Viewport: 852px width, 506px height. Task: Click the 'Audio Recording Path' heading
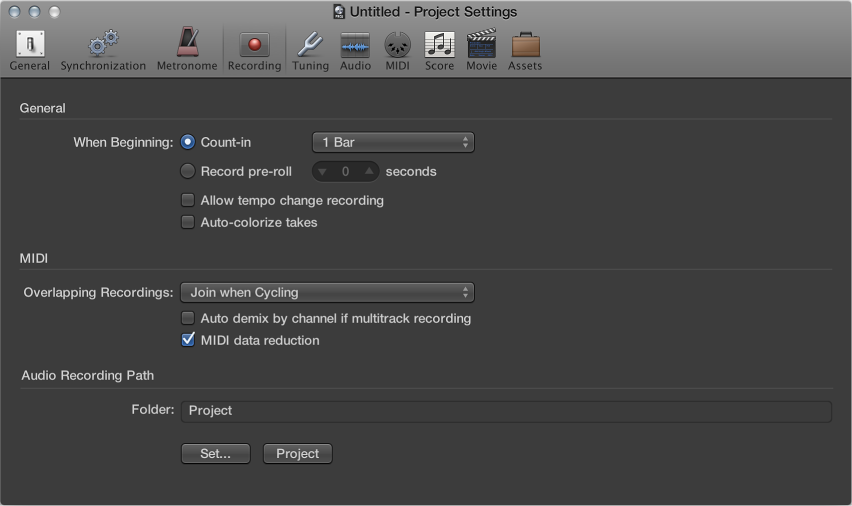point(87,375)
